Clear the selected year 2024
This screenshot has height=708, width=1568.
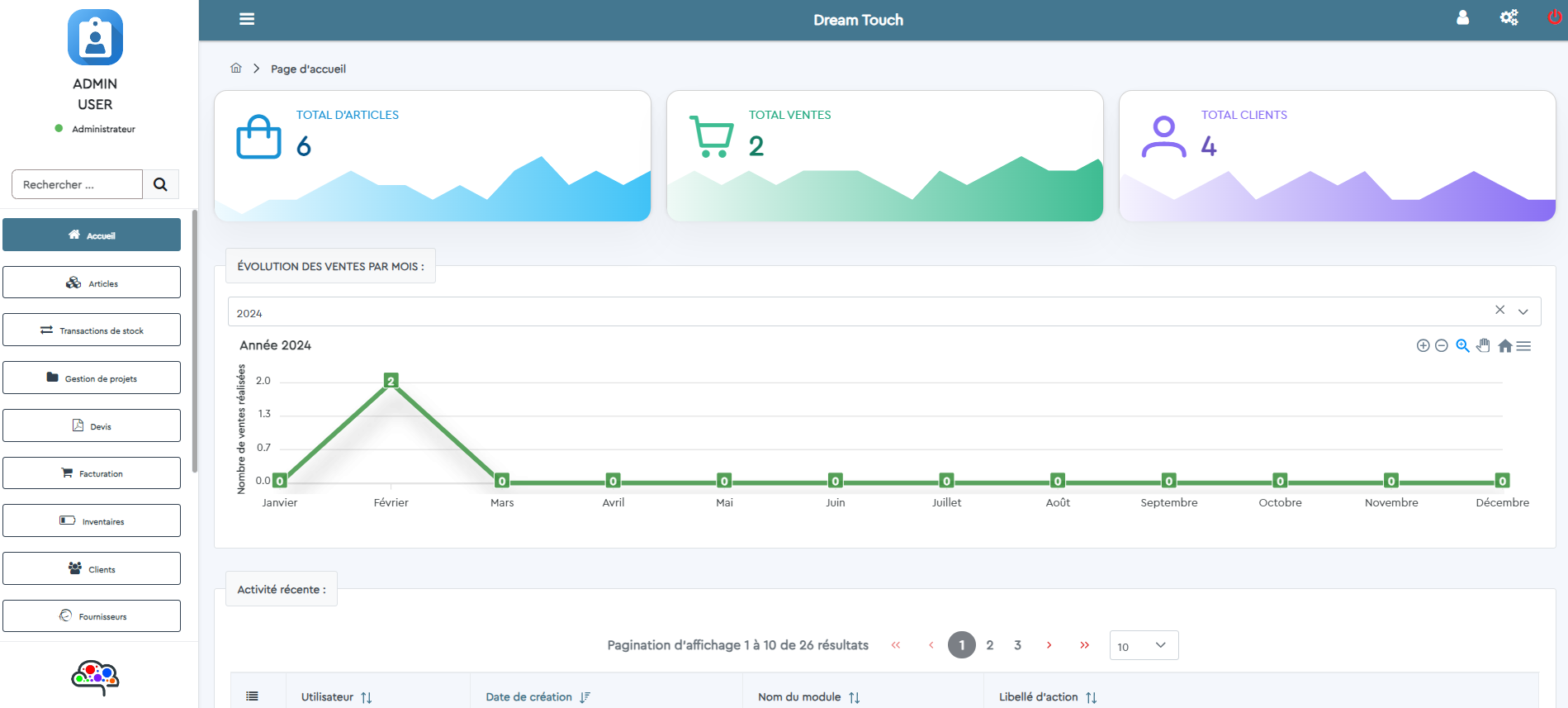pyautogui.click(x=1499, y=310)
